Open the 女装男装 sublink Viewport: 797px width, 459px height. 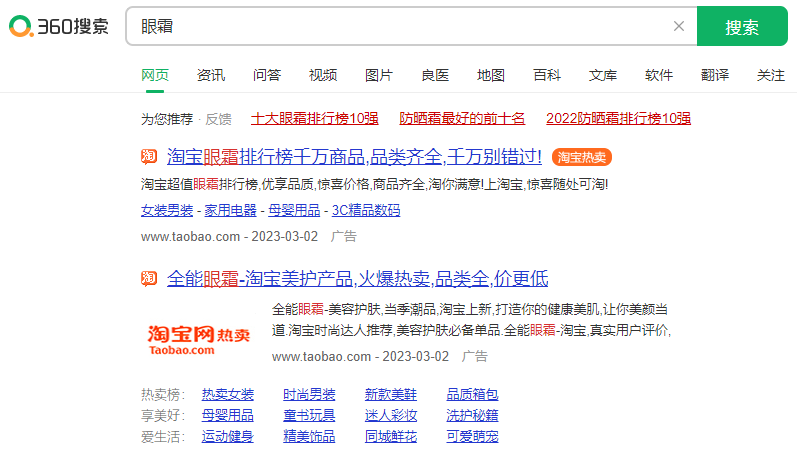click(x=167, y=210)
